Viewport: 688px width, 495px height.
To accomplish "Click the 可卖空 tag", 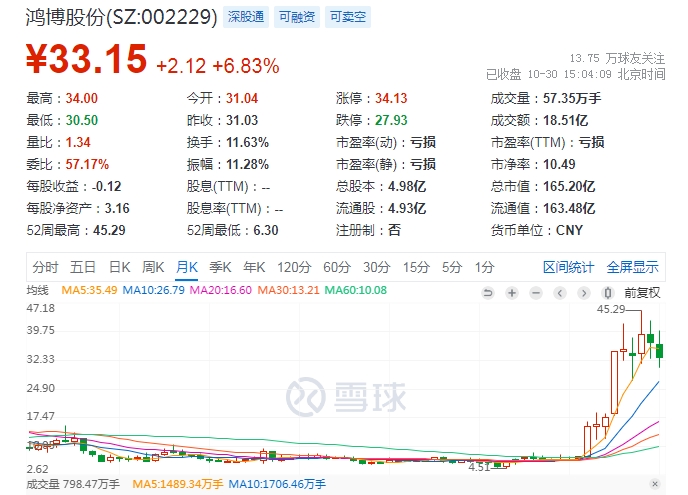I will click(348, 17).
